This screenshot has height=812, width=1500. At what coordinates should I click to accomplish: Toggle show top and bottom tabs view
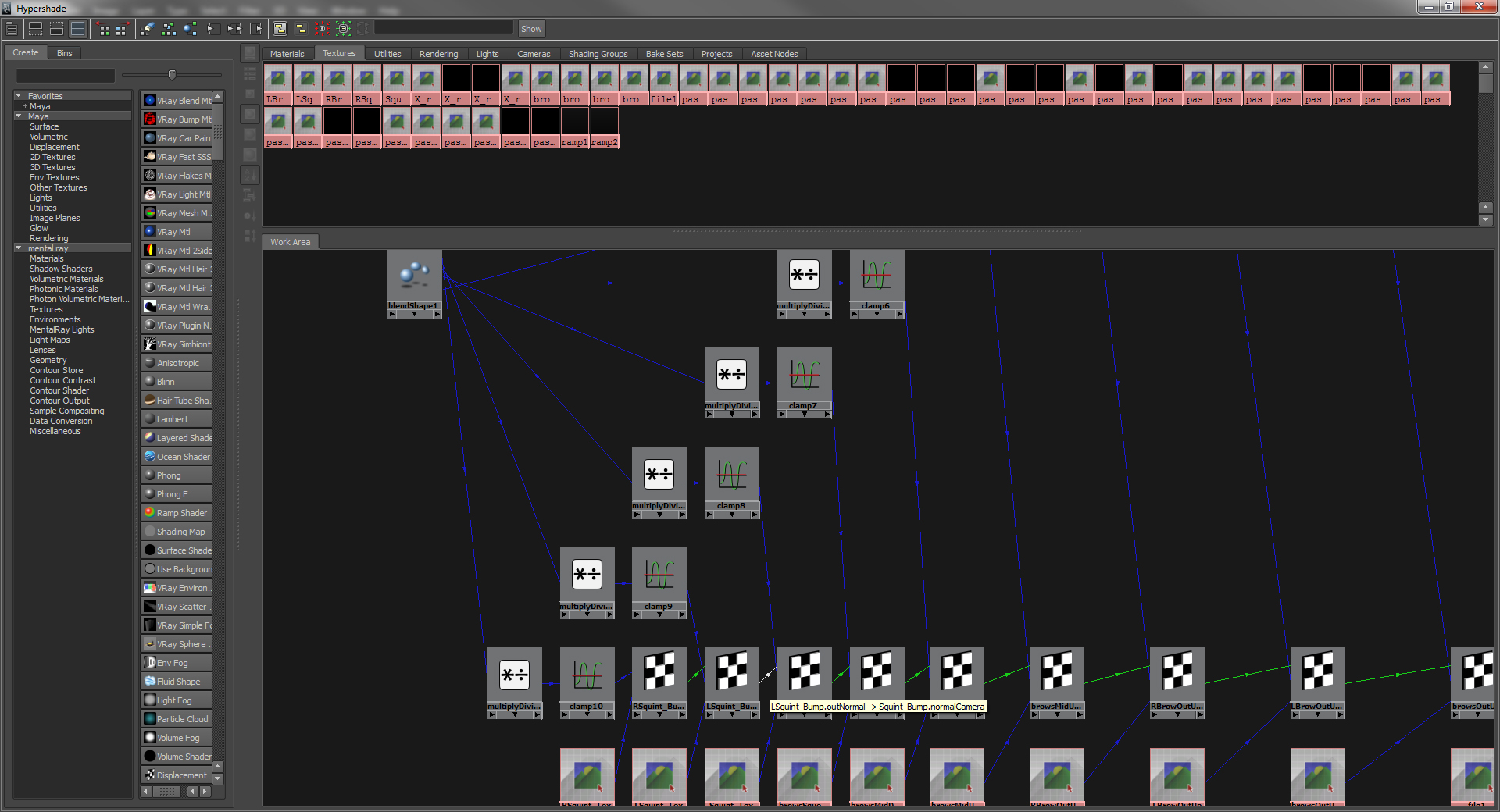coord(77,29)
